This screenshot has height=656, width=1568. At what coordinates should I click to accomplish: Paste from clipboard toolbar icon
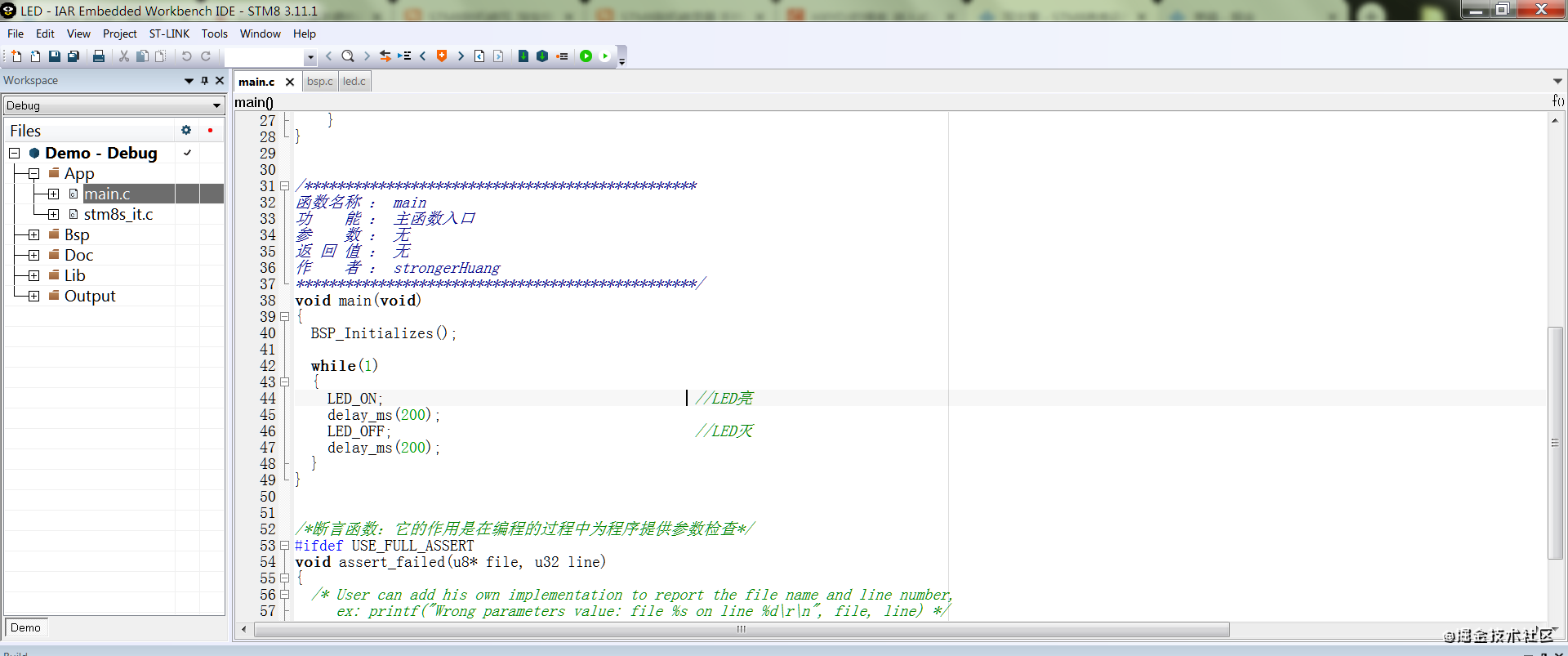(x=160, y=56)
